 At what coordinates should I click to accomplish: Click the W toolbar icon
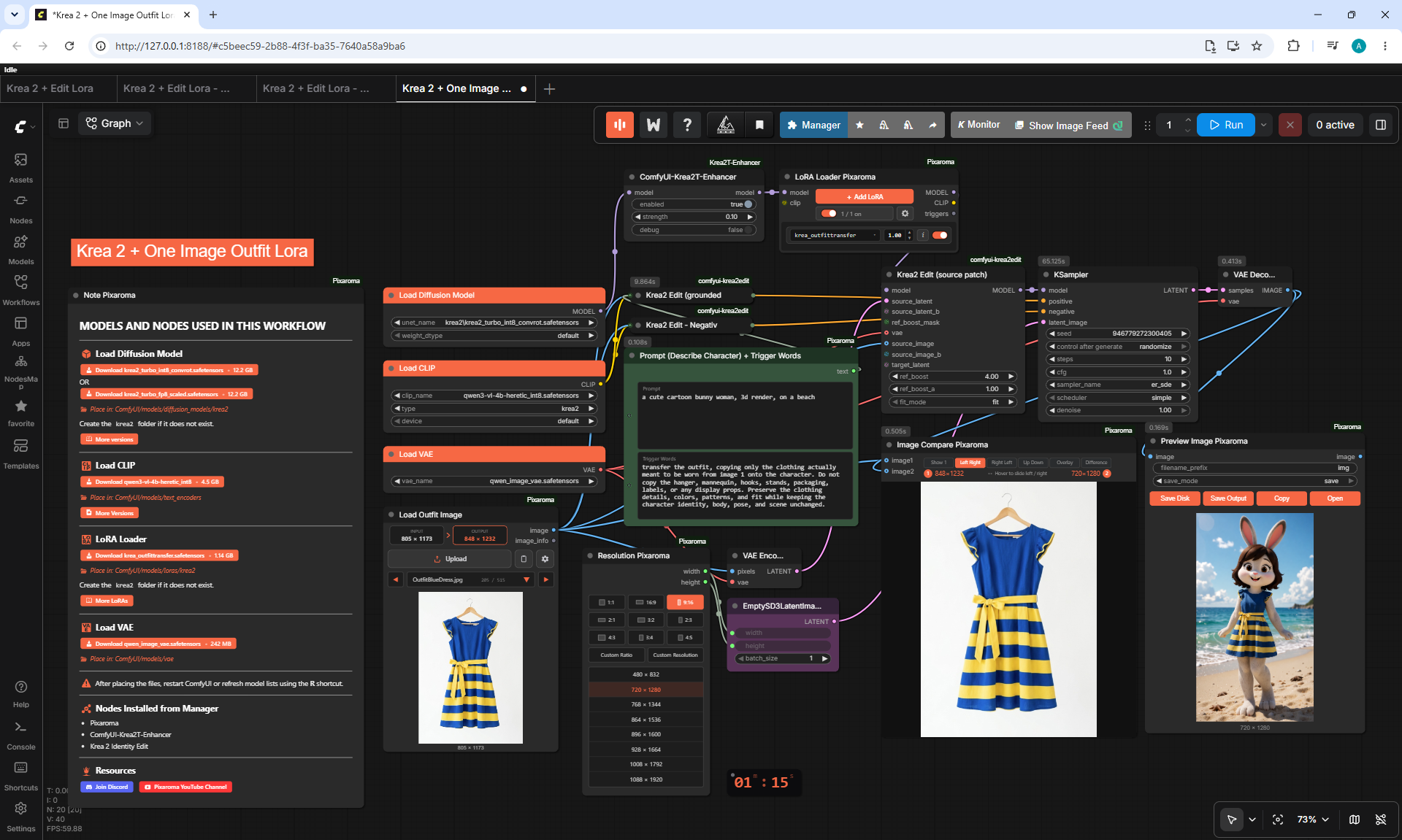[654, 125]
